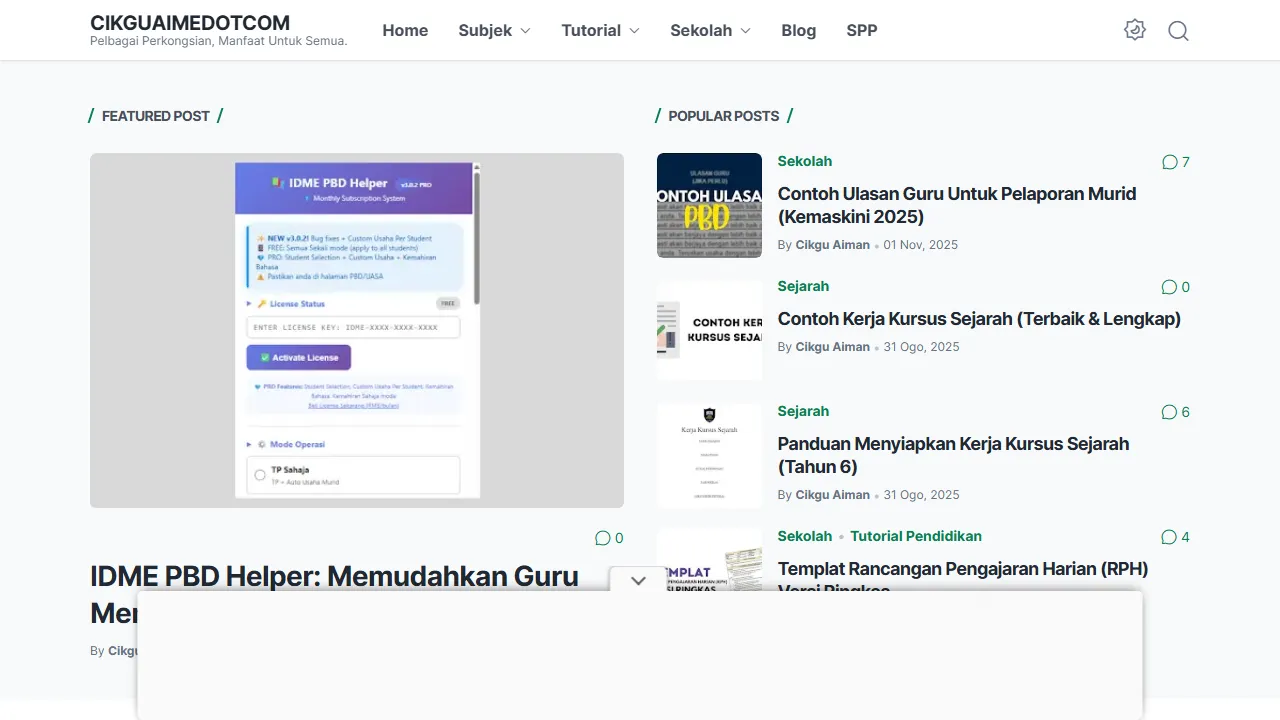Screen dimensions: 1280x720
Task: View Cikgu Aiman's author profile
Action: [x=832, y=244]
